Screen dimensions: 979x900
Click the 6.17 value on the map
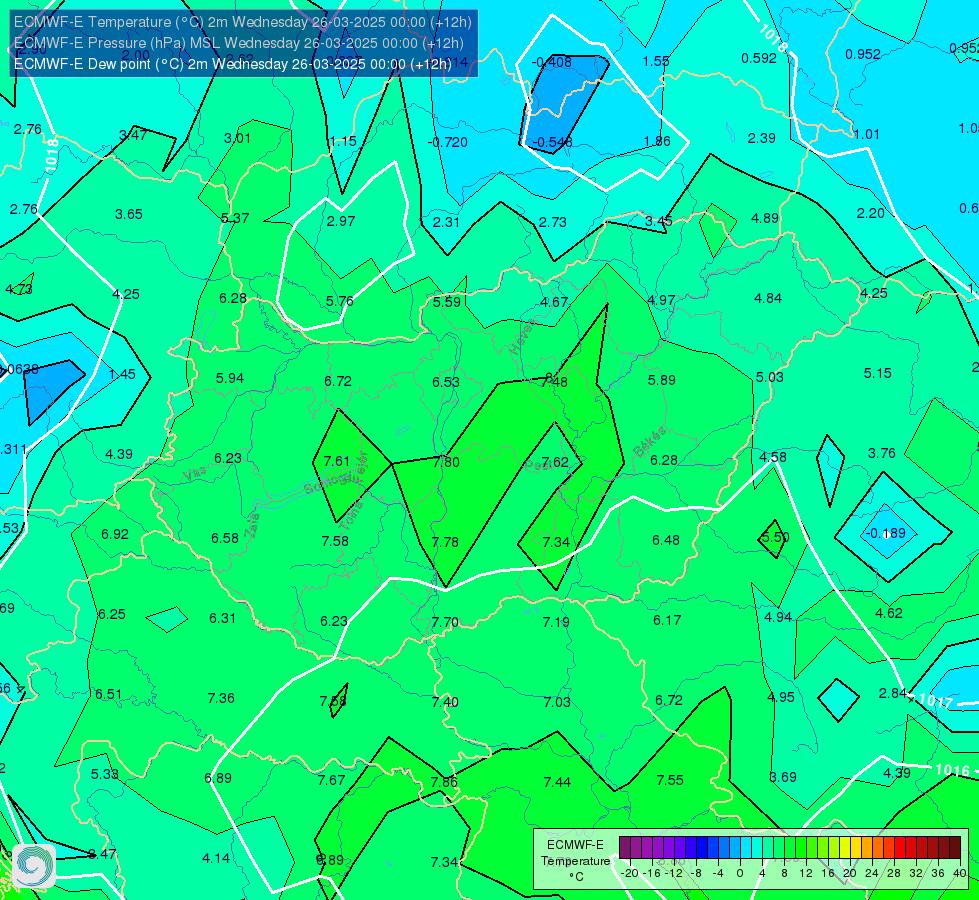pyautogui.click(x=667, y=620)
